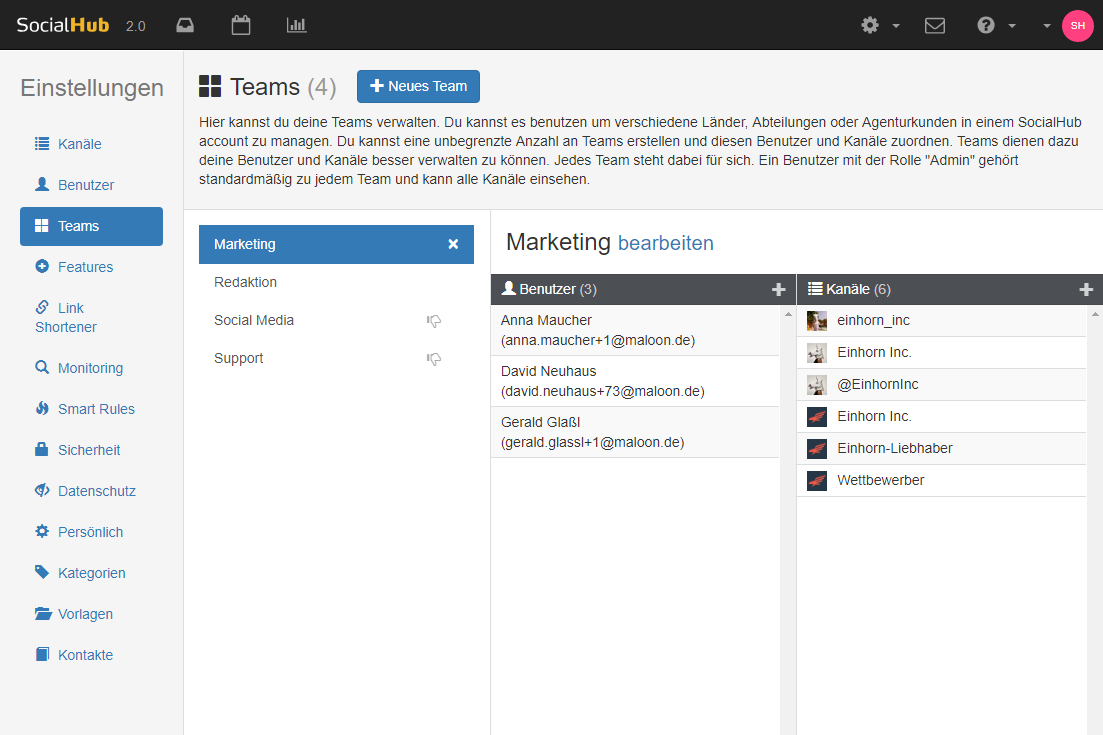Image resolution: width=1103 pixels, height=735 pixels.
Task: Open the envelope messages icon
Action: [934, 26]
